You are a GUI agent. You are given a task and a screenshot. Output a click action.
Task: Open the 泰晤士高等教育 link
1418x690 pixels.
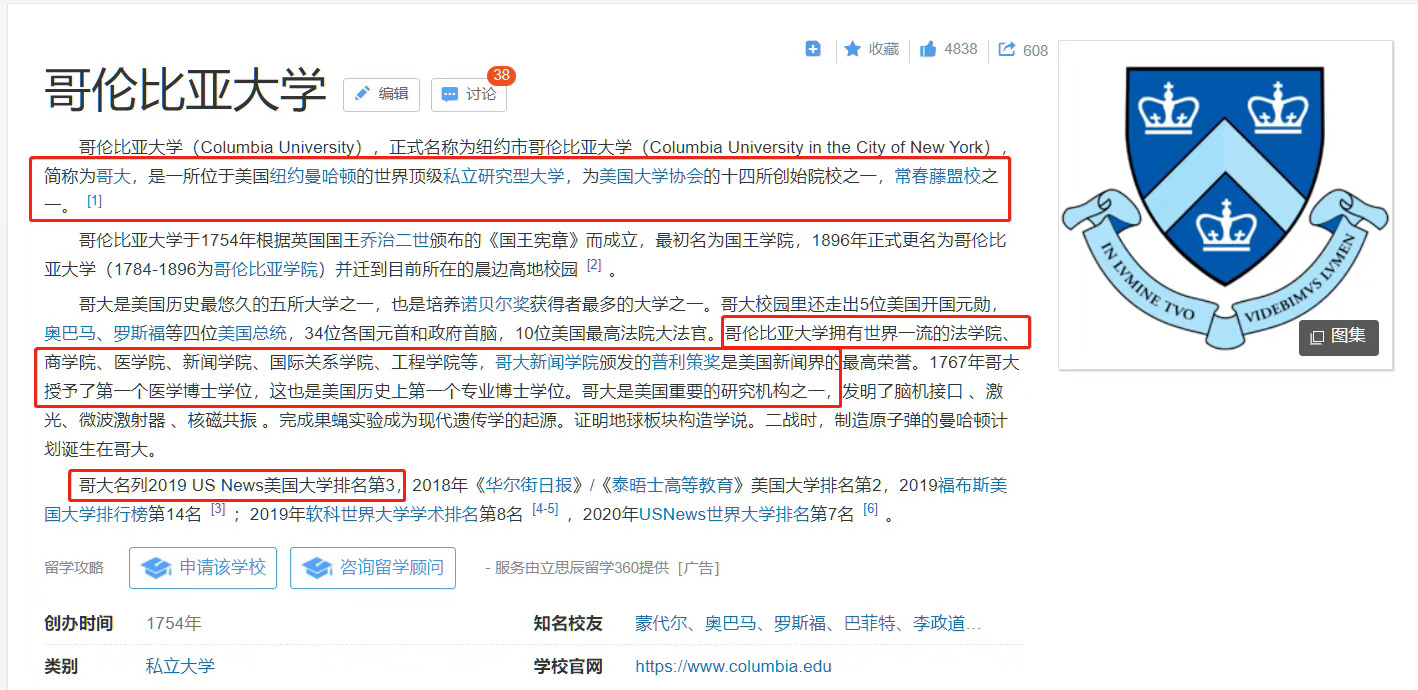point(671,486)
